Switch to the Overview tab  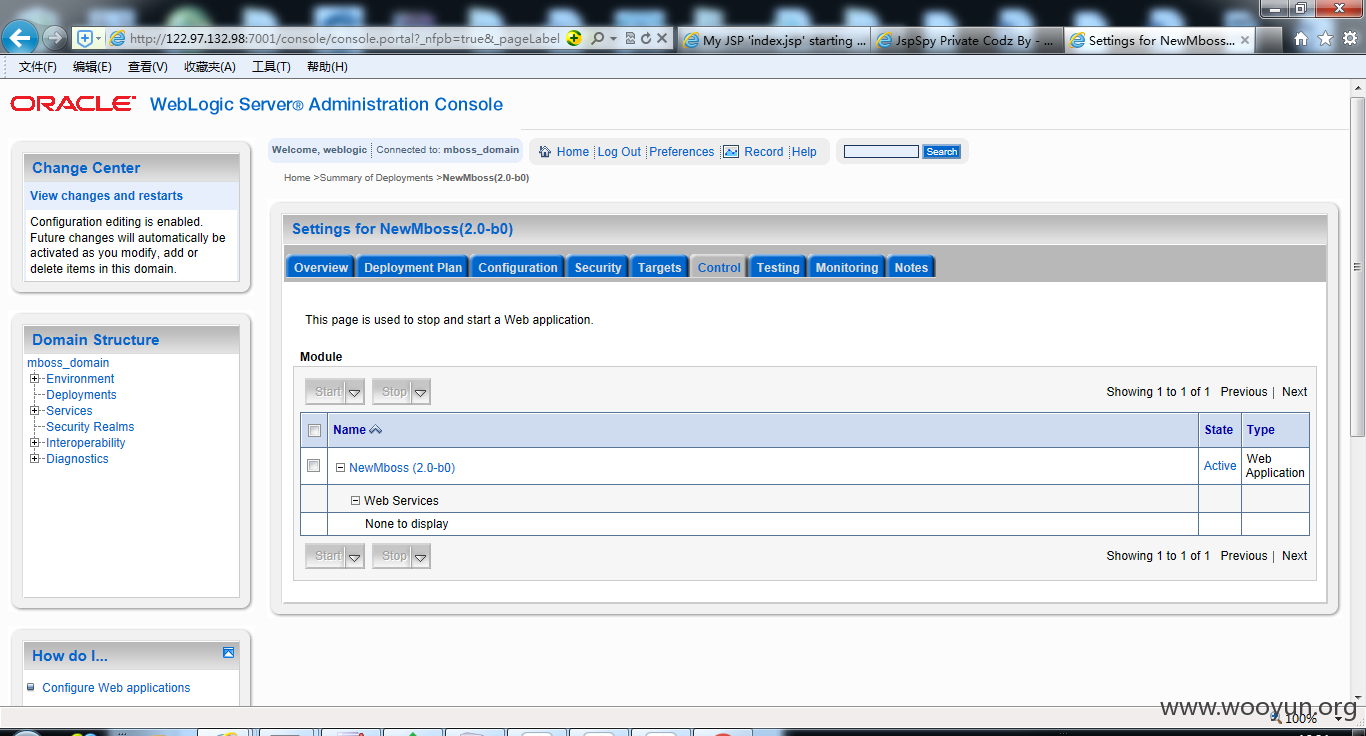tap(321, 267)
